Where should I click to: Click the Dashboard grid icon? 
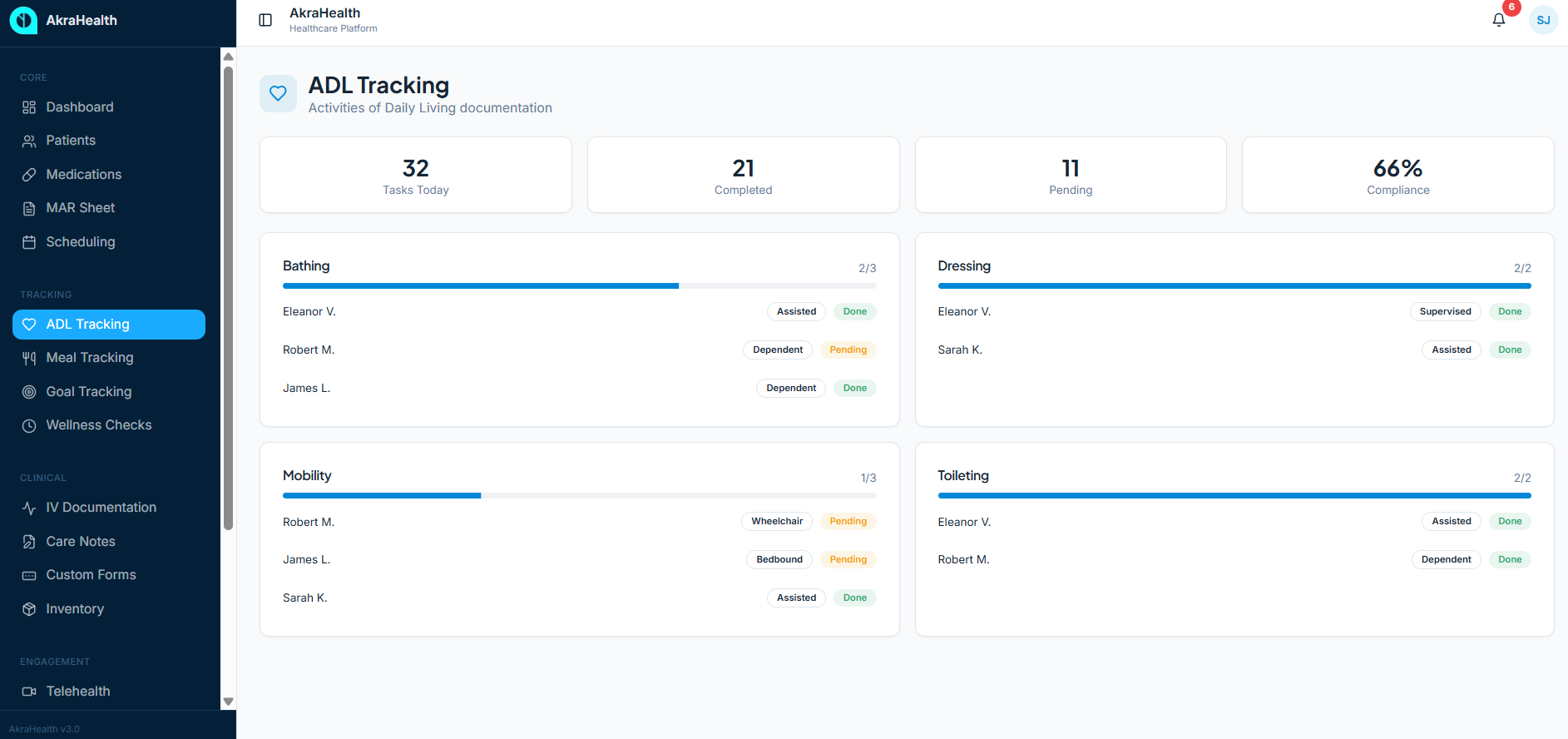(x=29, y=107)
